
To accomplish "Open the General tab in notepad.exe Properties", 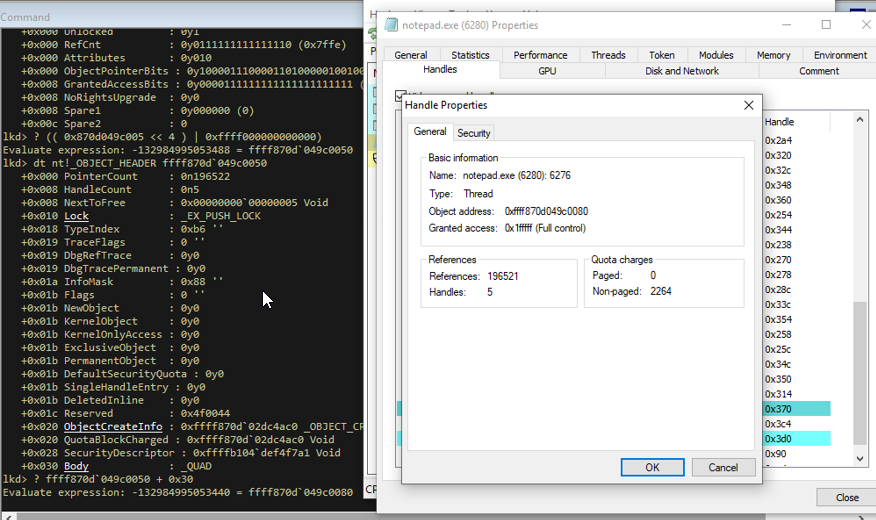I will tap(411, 55).
